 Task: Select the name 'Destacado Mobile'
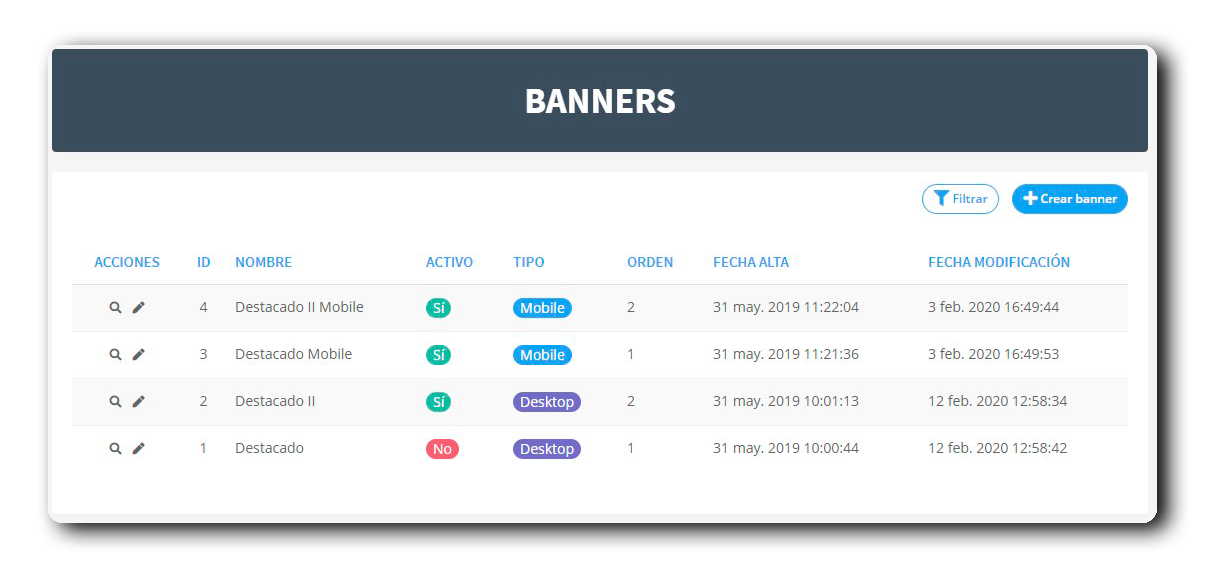tap(293, 354)
